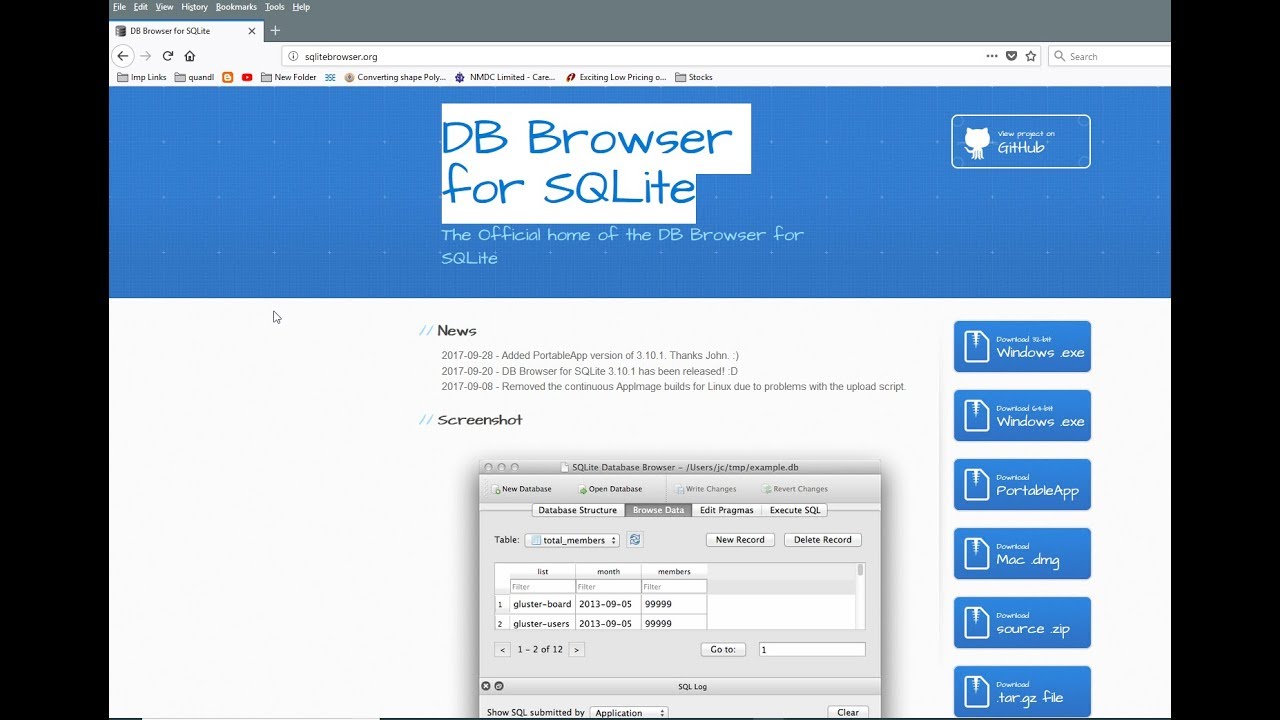Reload the page with the refresh icon
The image size is (1280, 720).
168,56
